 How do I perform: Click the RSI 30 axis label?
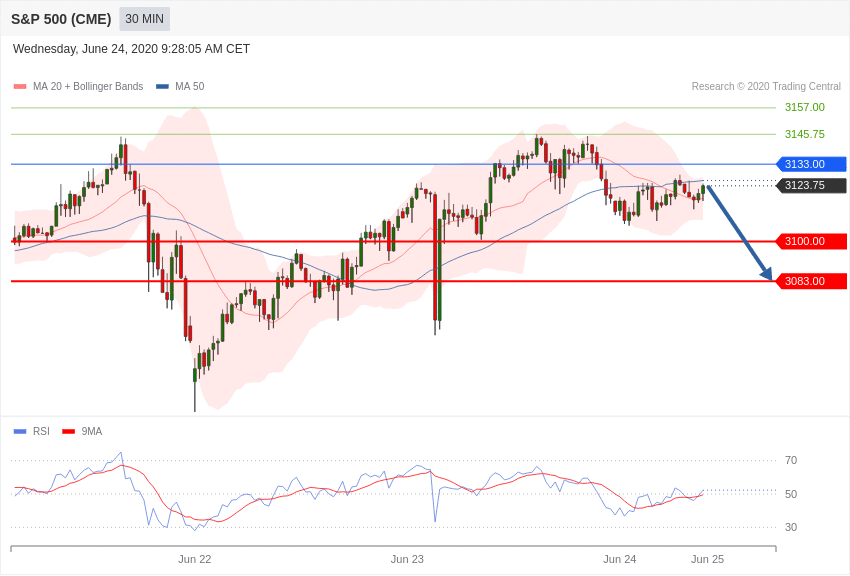coord(791,527)
